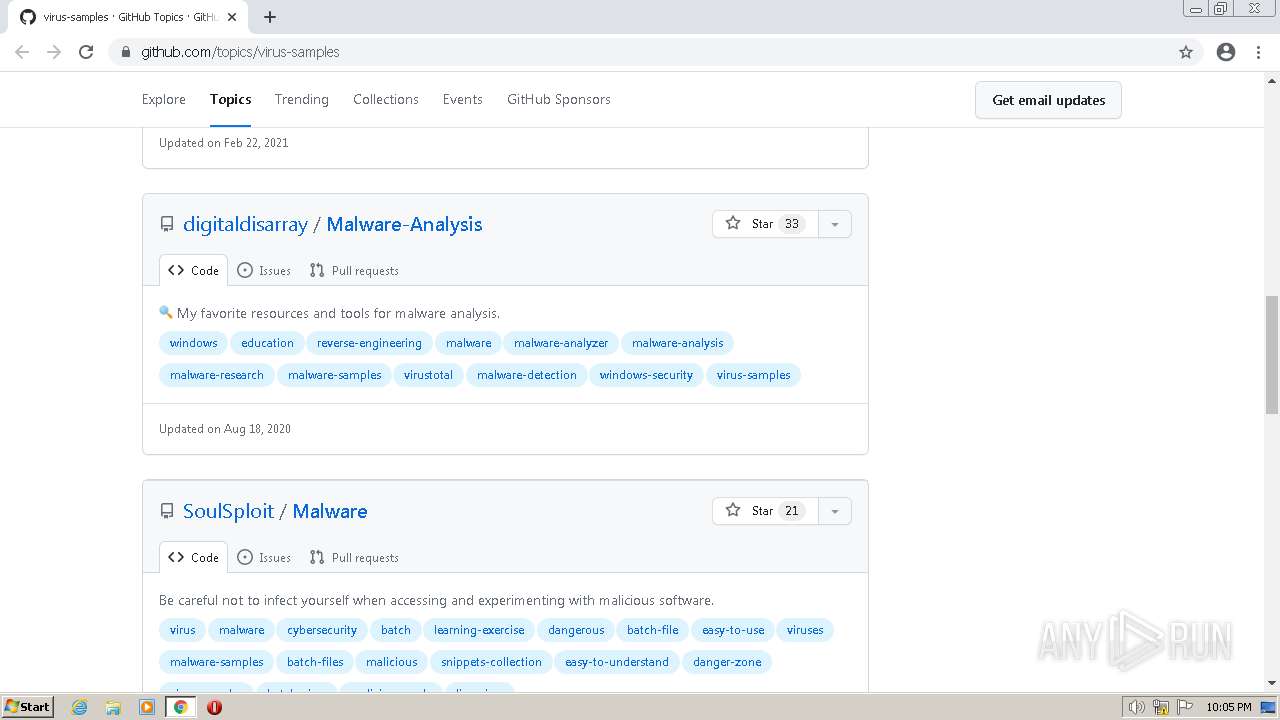The width and height of the screenshot is (1280, 720).
Task: Open a new browser tab
Action: click(270, 17)
